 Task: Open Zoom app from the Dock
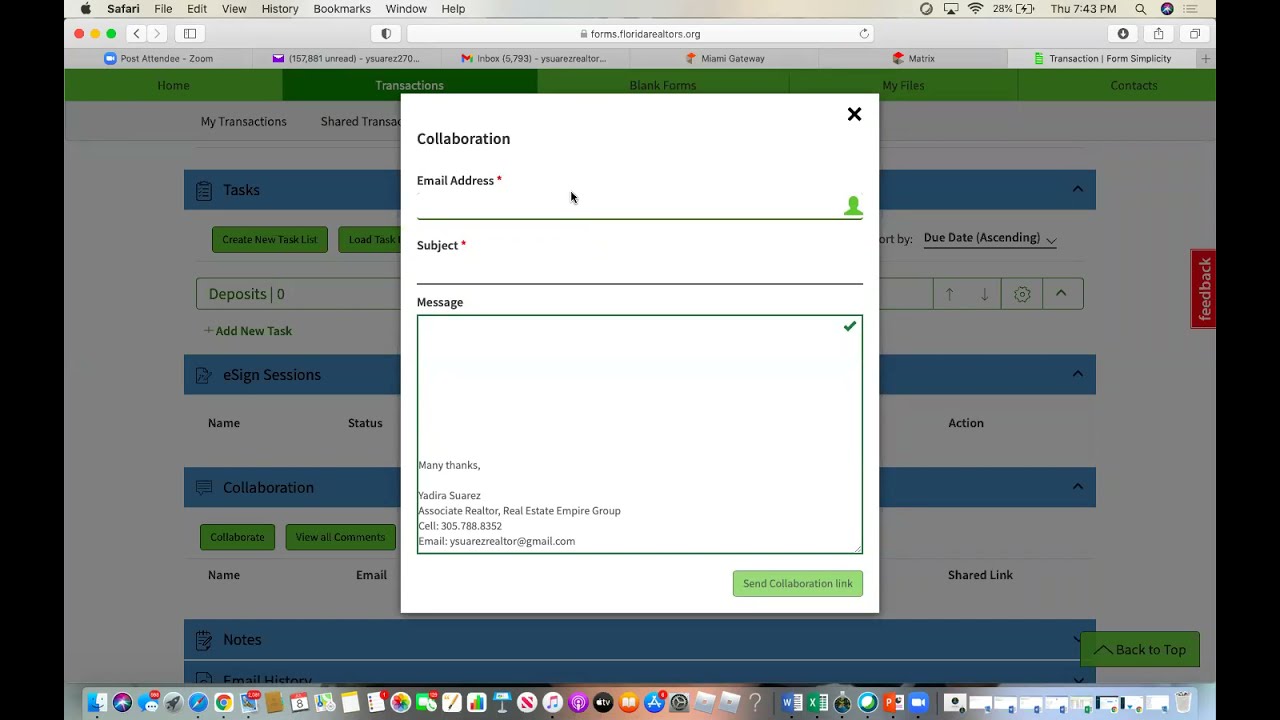(918, 703)
